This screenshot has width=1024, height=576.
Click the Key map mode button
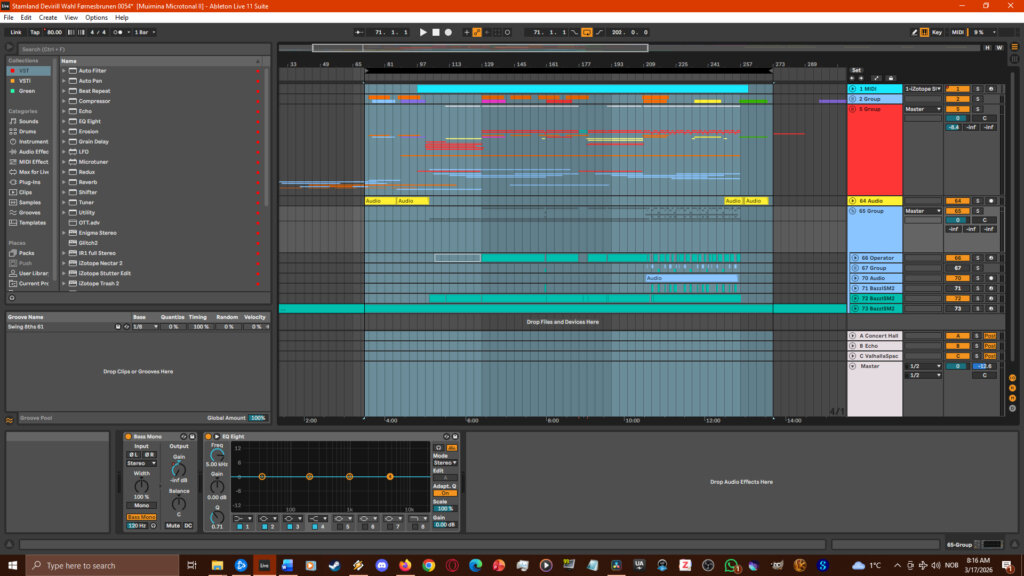pos(936,32)
